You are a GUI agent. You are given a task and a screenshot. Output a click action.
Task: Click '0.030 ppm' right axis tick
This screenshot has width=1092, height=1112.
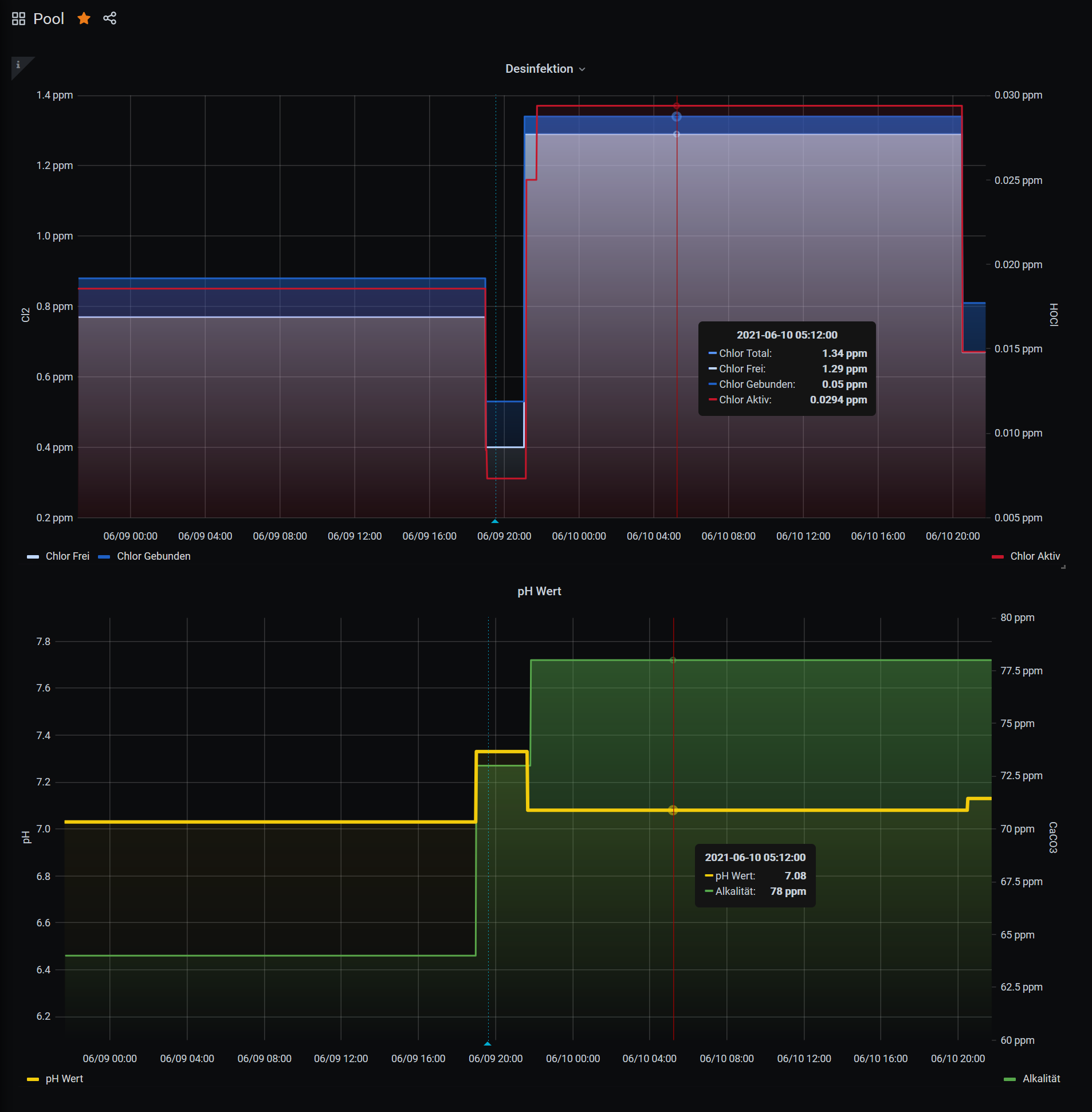point(1019,95)
